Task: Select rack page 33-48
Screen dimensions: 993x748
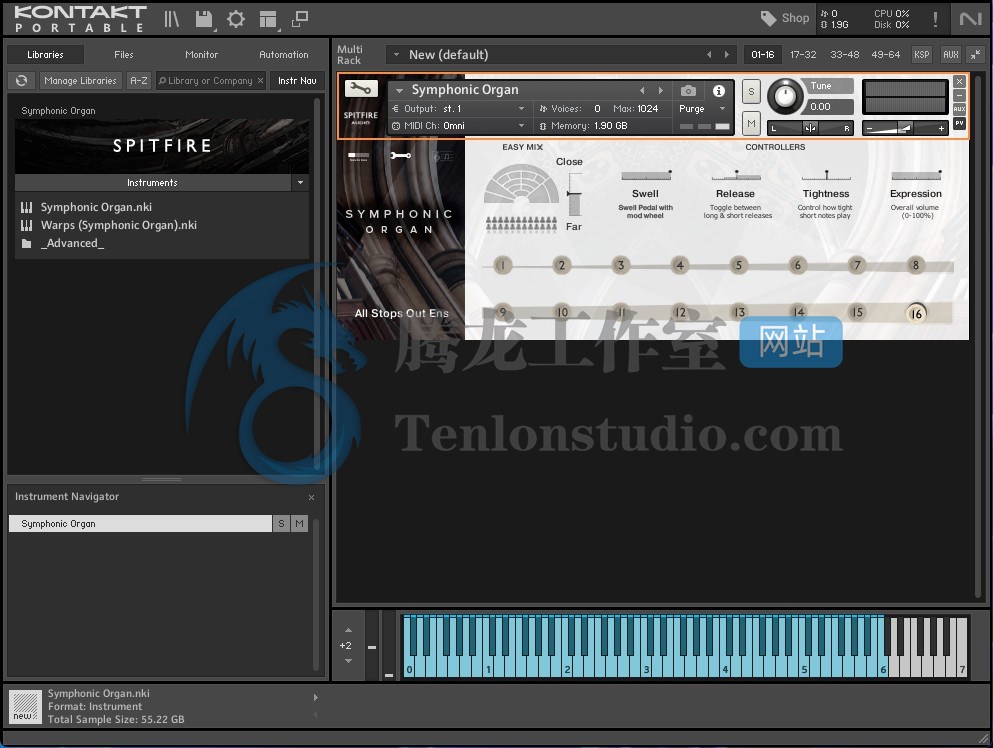Action: pos(845,54)
